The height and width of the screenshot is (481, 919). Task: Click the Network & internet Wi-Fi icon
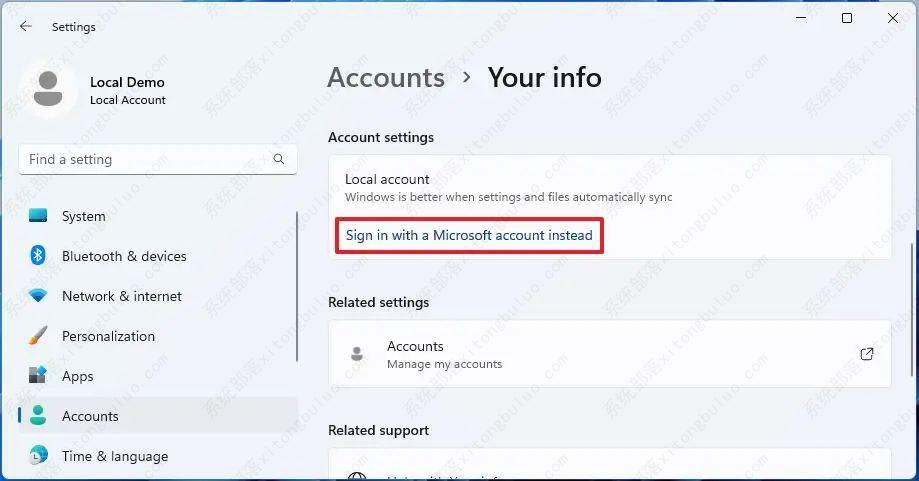pyautogui.click(x=39, y=296)
